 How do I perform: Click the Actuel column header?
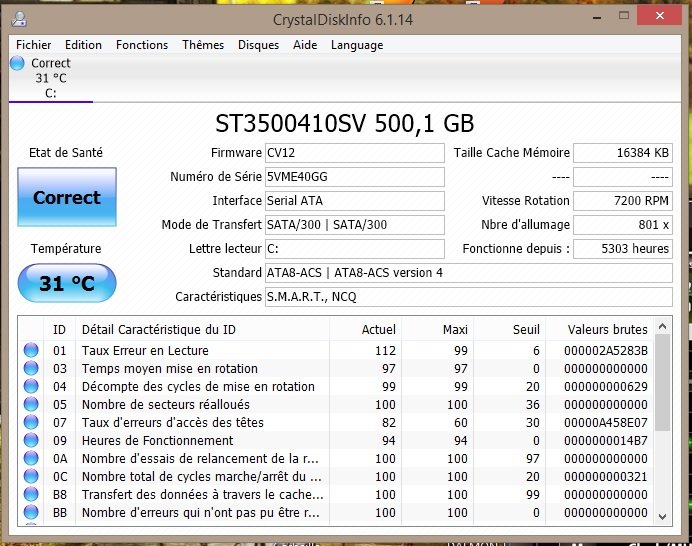(x=365, y=330)
